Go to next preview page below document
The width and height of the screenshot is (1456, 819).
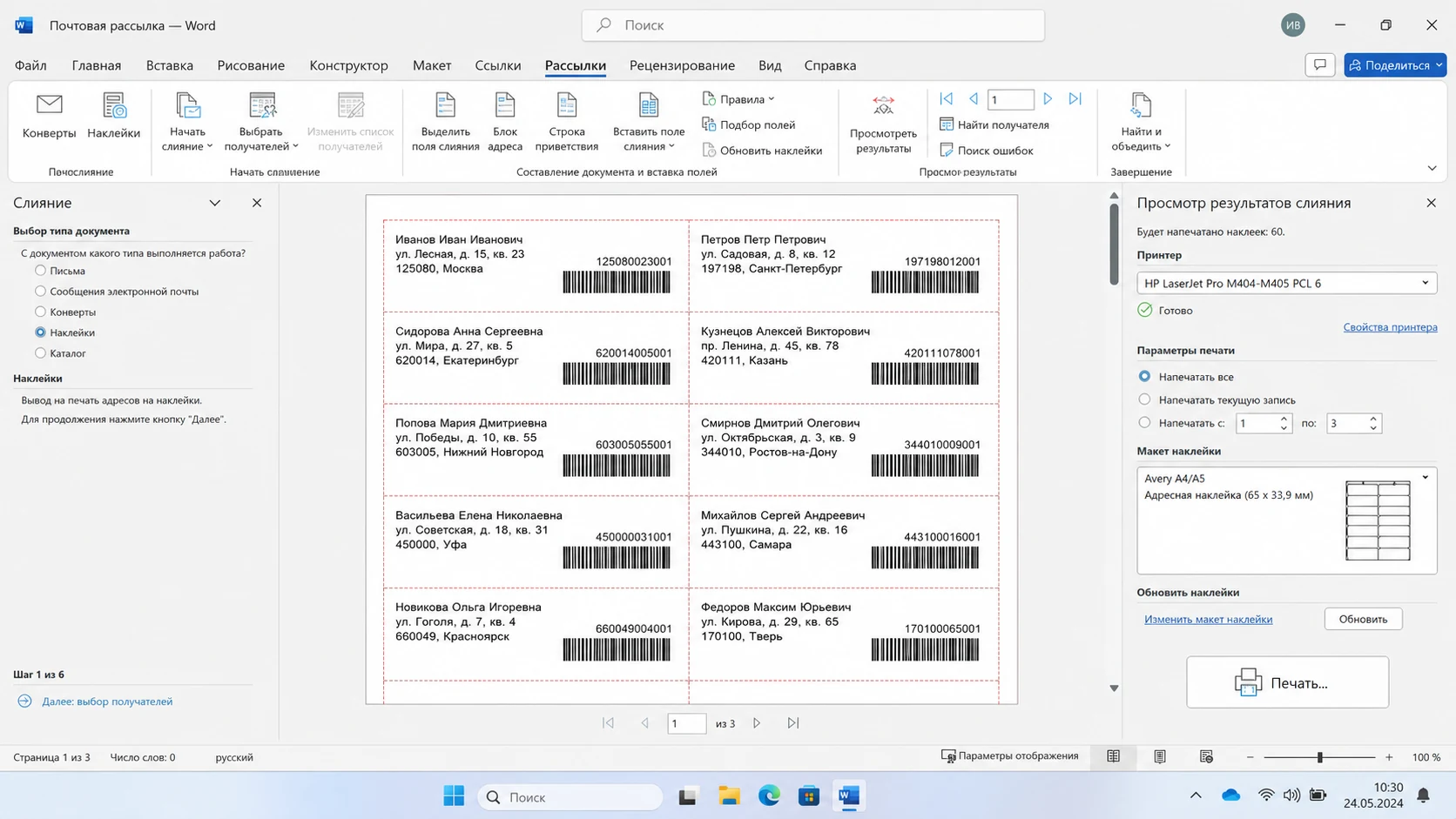click(x=757, y=723)
